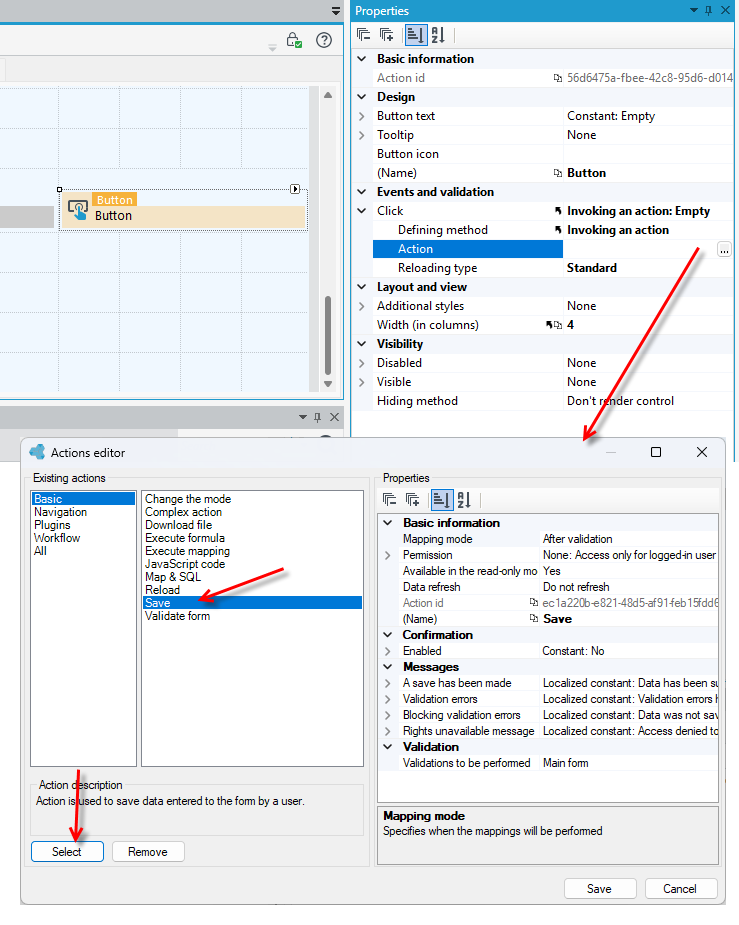Click the Select button
This screenshot has height=925, width=739.
(67, 851)
